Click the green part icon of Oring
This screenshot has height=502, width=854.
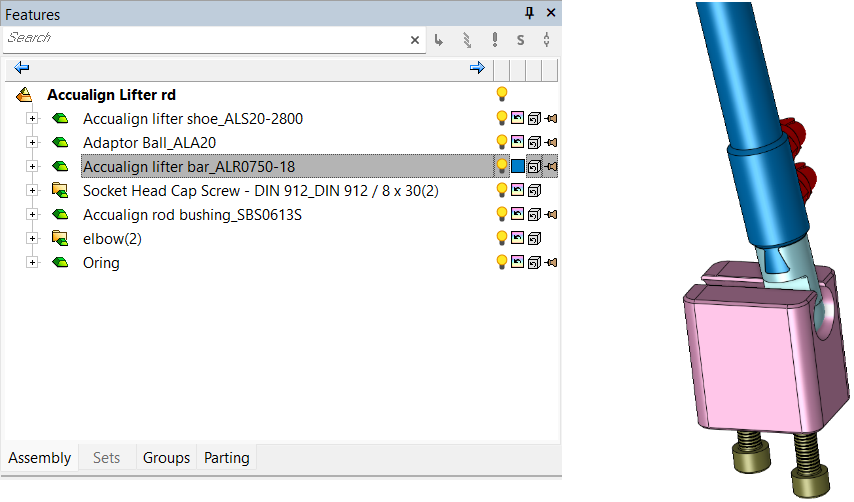coord(60,262)
